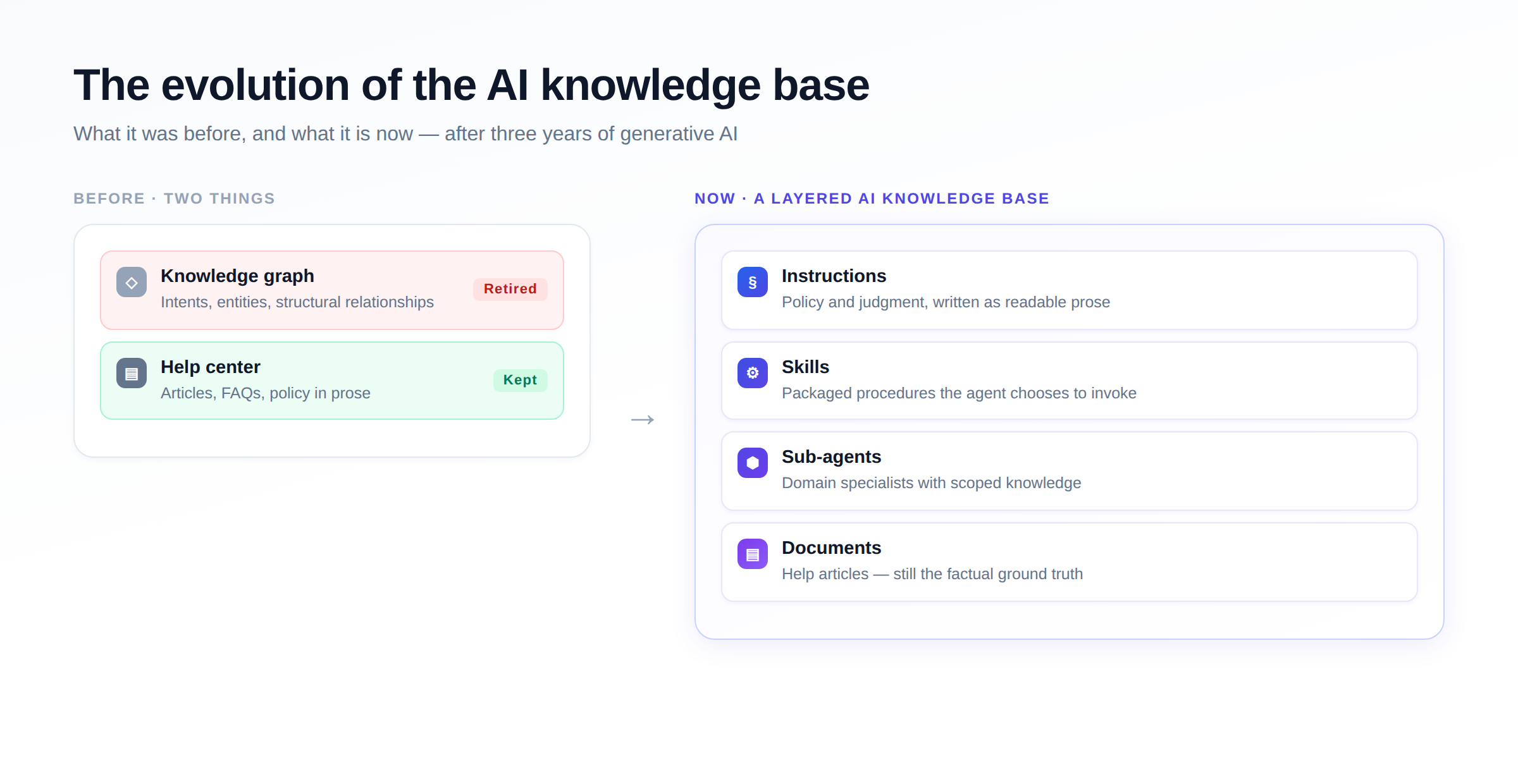The width and height of the screenshot is (1518, 784).
Task: Click 'Now · A Layered AI Knowledge Base' label
Action: (x=872, y=199)
